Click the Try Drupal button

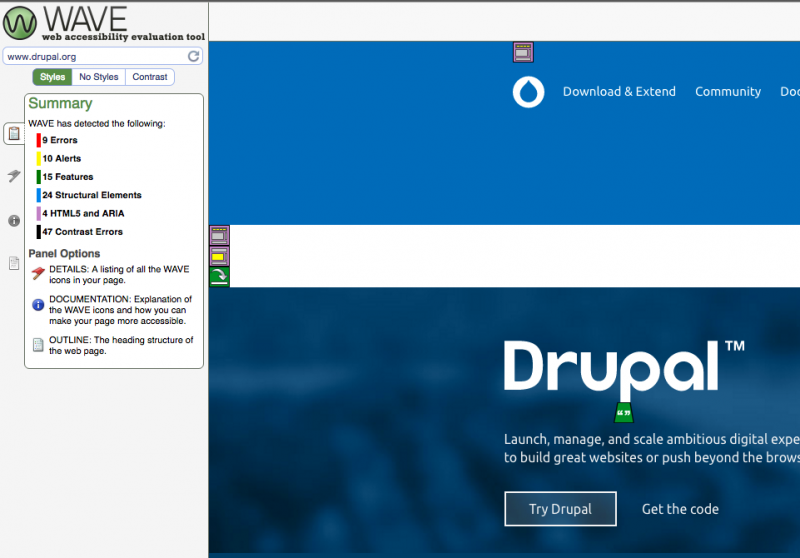point(560,509)
